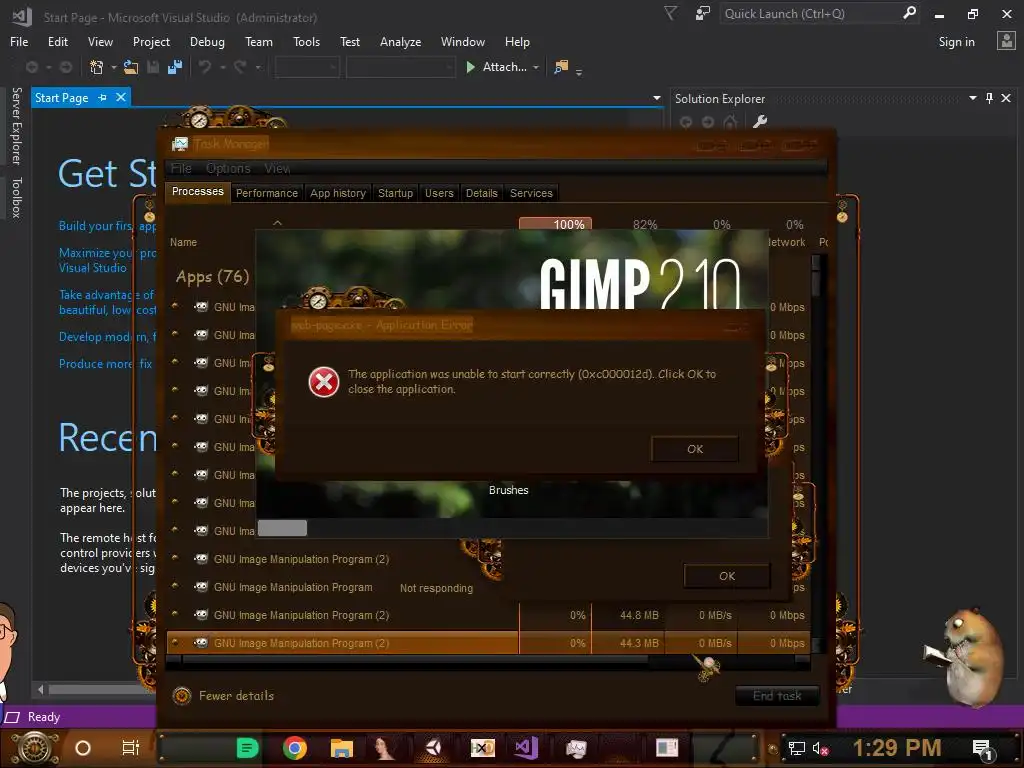Image resolution: width=1024 pixels, height=768 pixels.
Task: Click the account avatar icon beside Sign in
Action: 1006,41
